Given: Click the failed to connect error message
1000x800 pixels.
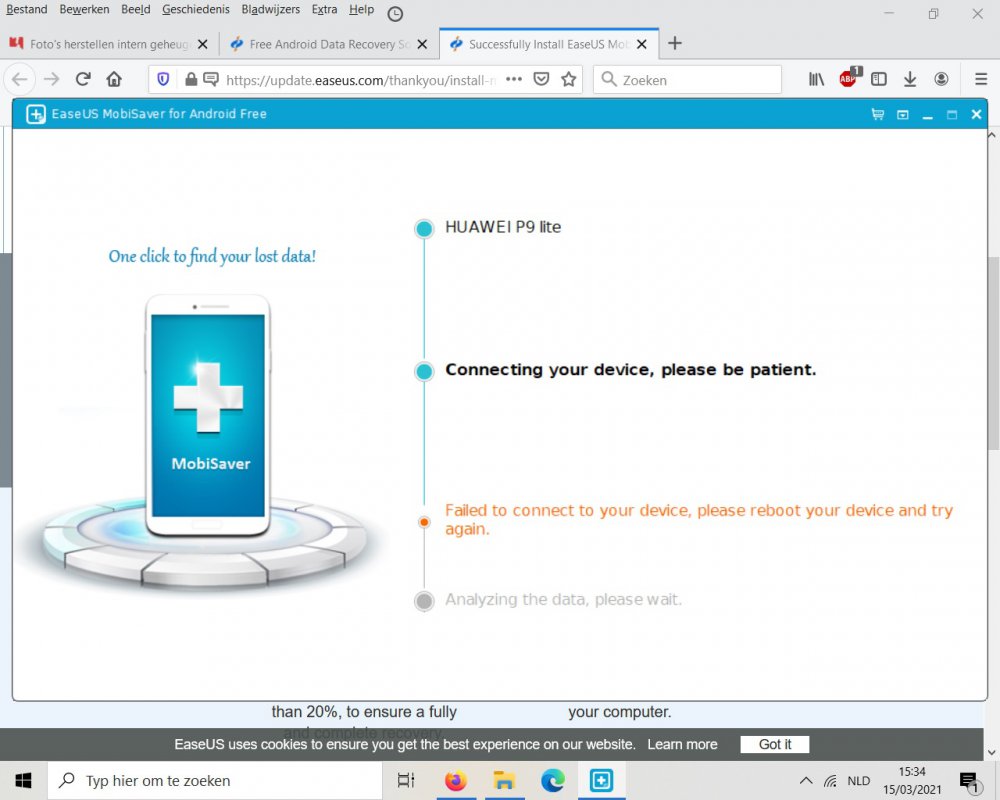Looking at the screenshot, I should click(x=699, y=519).
